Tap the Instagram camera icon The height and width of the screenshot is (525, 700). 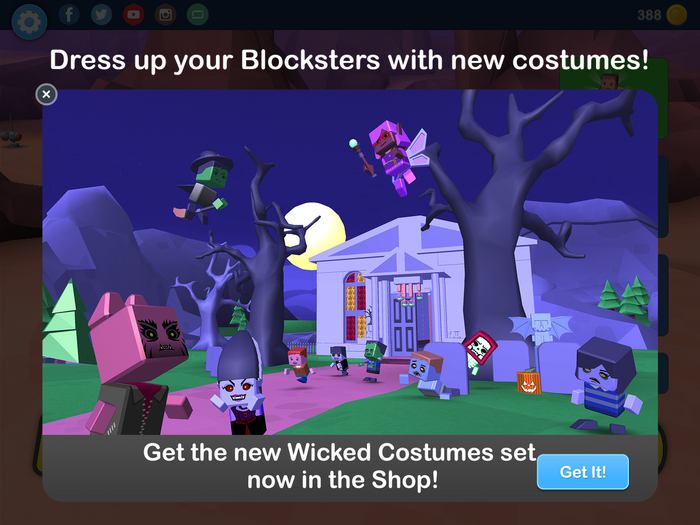click(166, 14)
